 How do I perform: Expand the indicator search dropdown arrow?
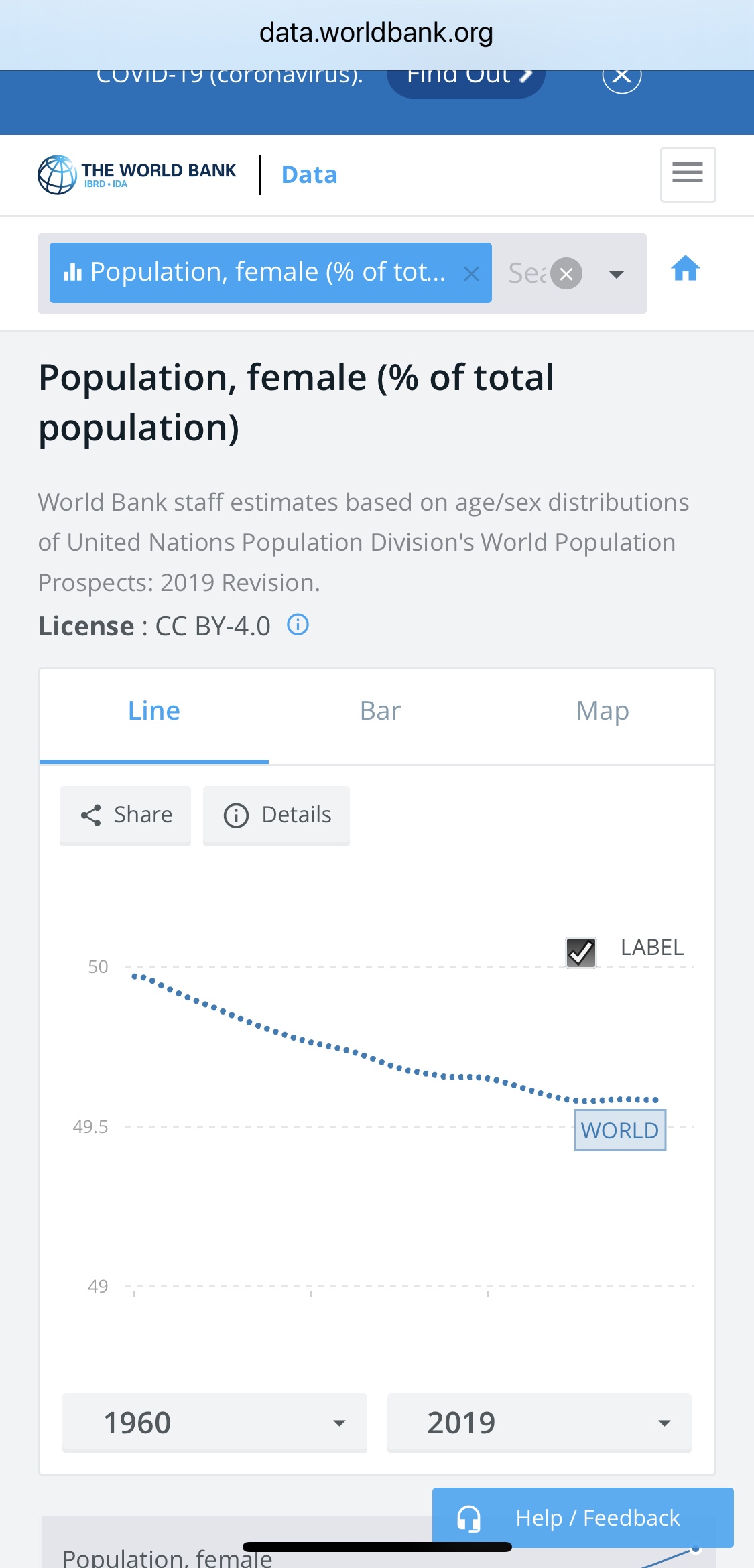(x=616, y=274)
